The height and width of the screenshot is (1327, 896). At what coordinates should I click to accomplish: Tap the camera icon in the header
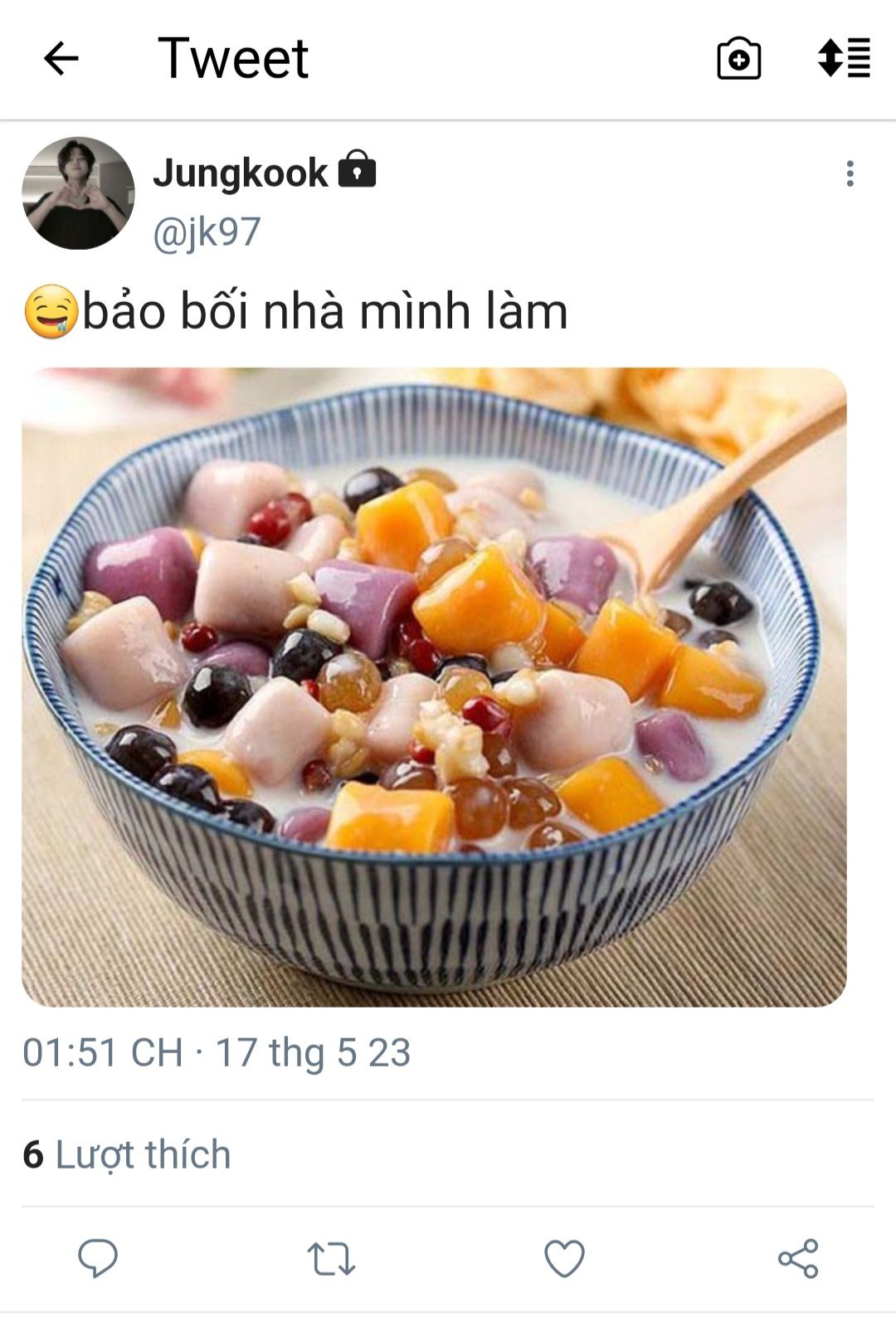coord(738,59)
